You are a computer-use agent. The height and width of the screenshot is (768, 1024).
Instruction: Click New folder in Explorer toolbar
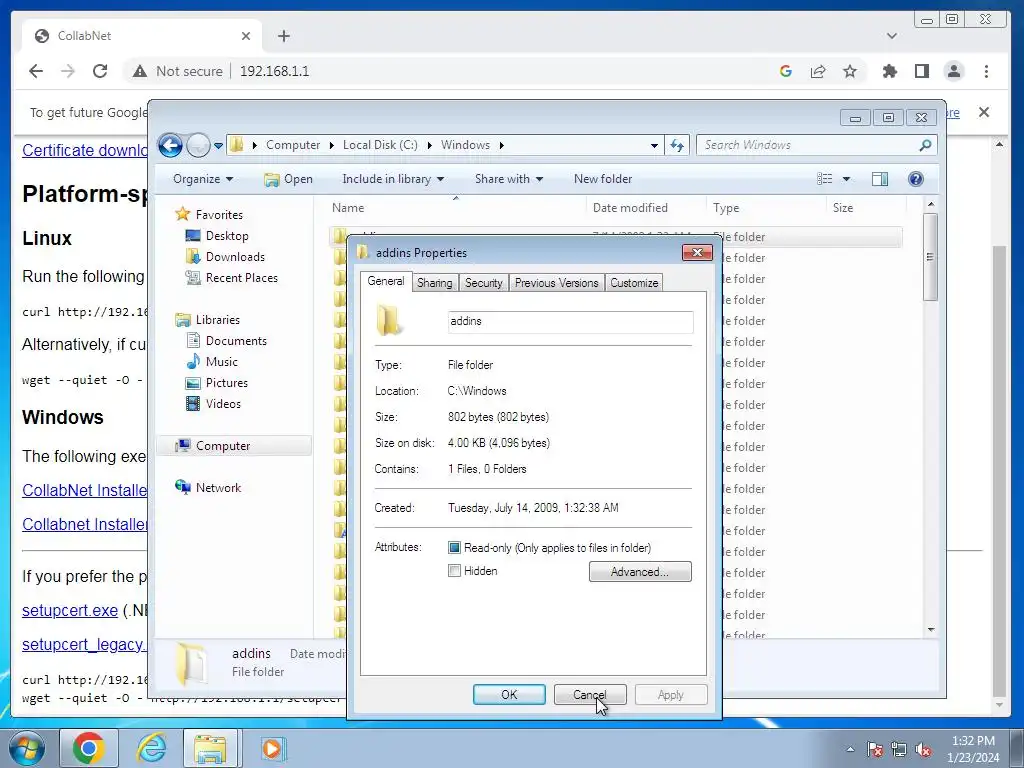pyautogui.click(x=603, y=179)
